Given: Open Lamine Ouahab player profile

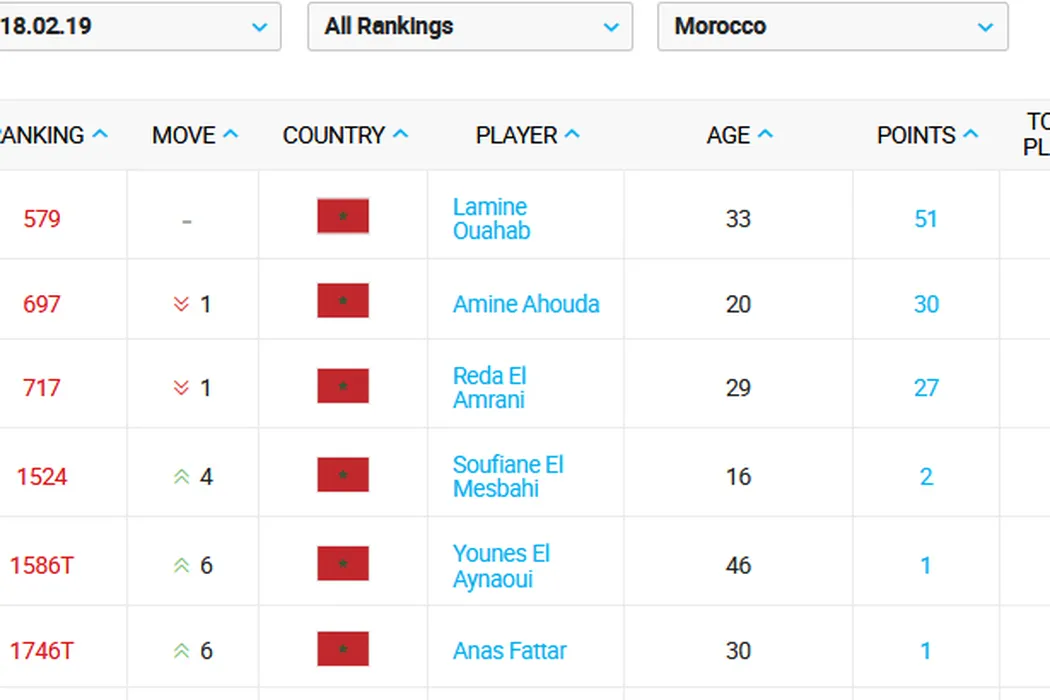Looking at the screenshot, I should point(491,219).
